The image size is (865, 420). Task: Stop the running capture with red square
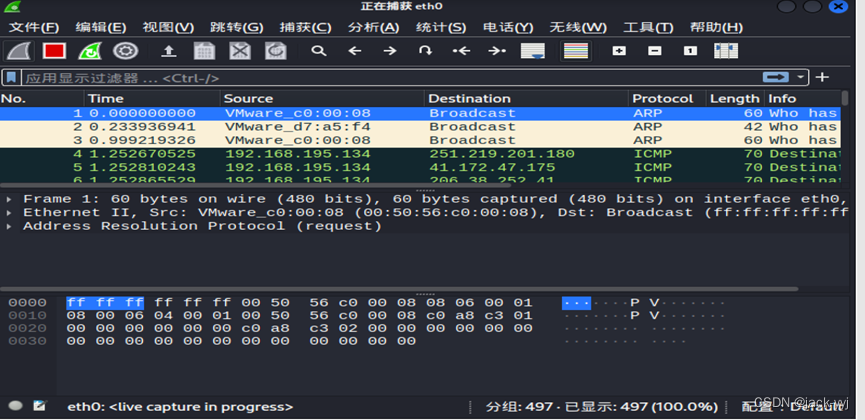(x=55, y=51)
